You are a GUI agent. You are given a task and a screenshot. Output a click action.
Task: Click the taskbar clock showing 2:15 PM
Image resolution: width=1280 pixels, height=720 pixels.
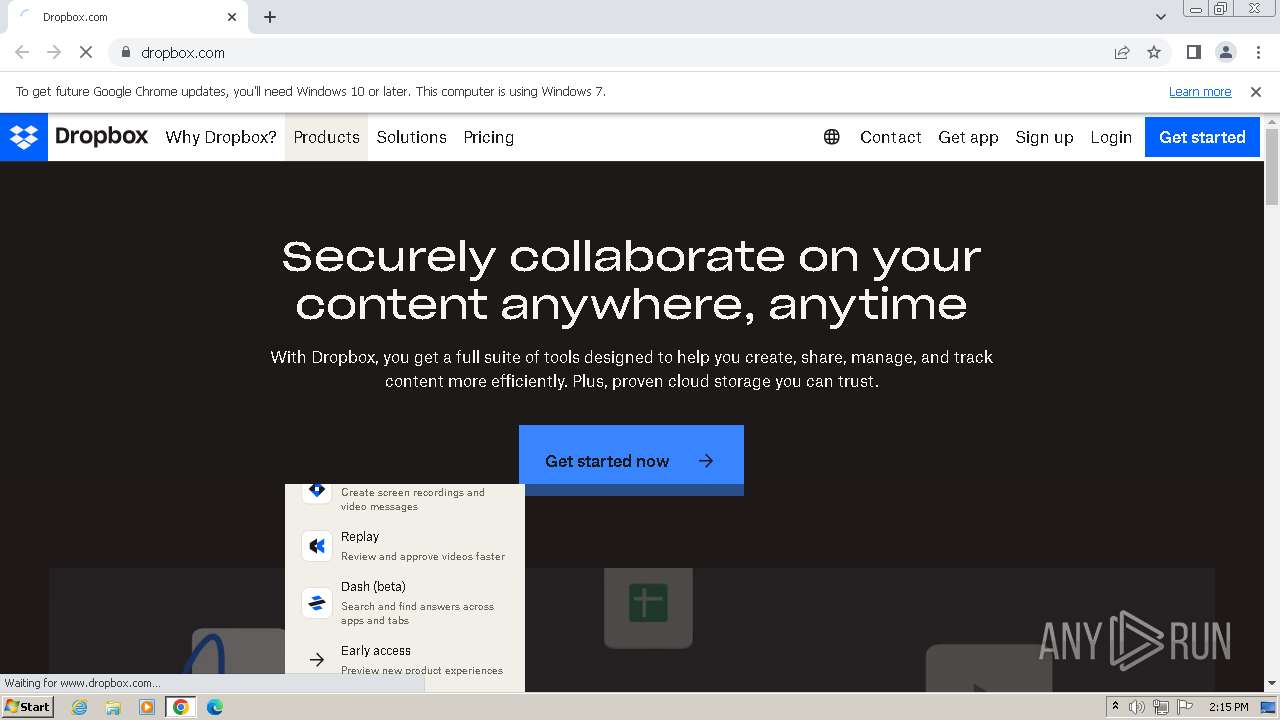click(x=1229, y=707)
